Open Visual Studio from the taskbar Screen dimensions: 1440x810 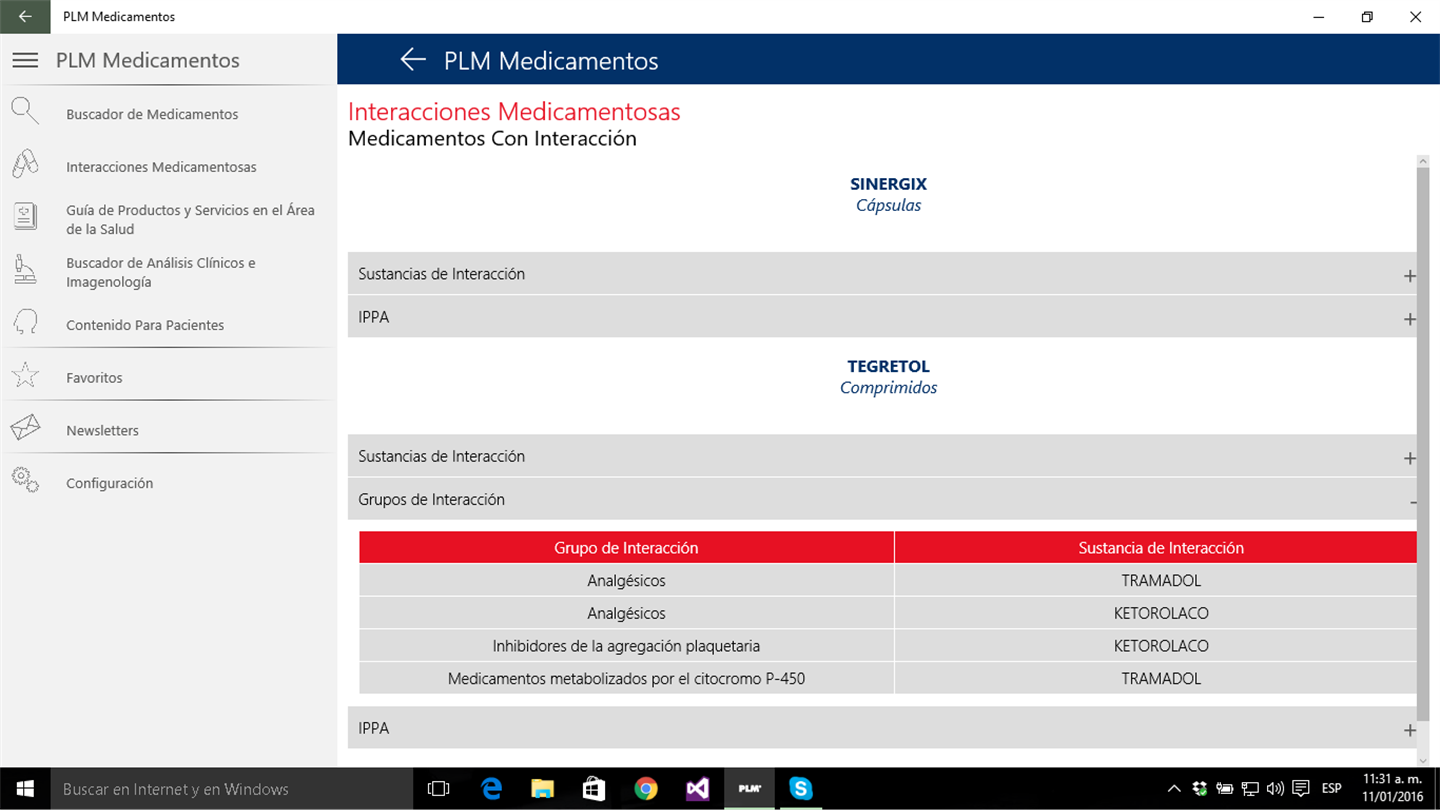coord(698,789)
